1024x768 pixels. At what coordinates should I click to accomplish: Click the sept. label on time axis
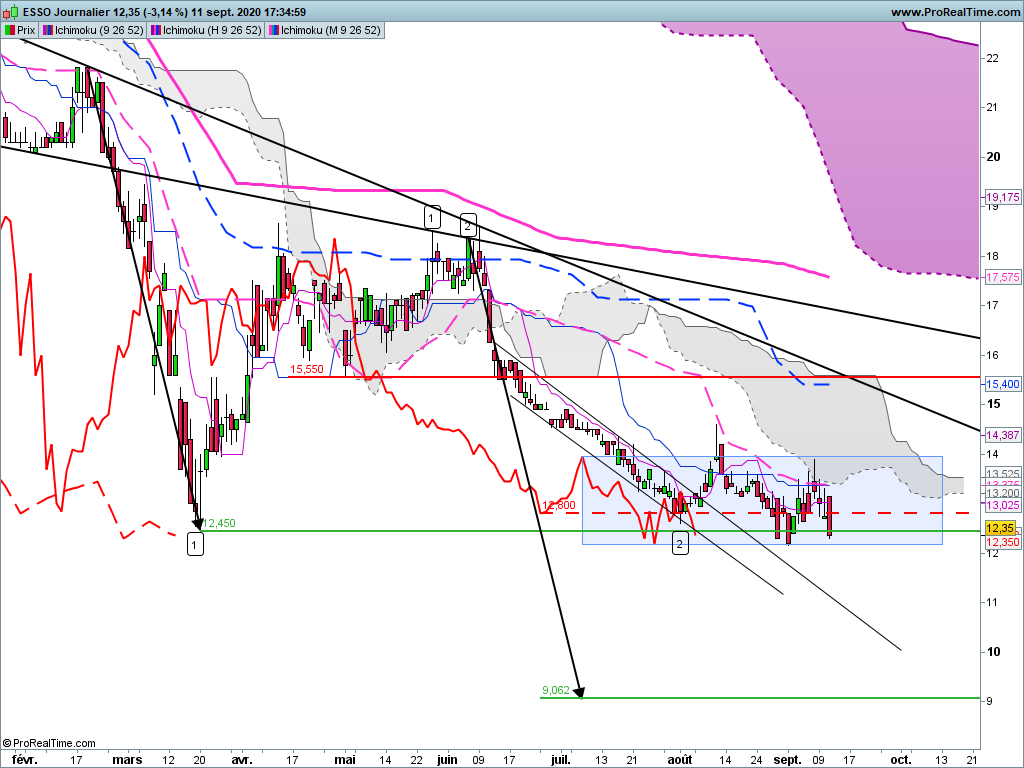(787, 760)
